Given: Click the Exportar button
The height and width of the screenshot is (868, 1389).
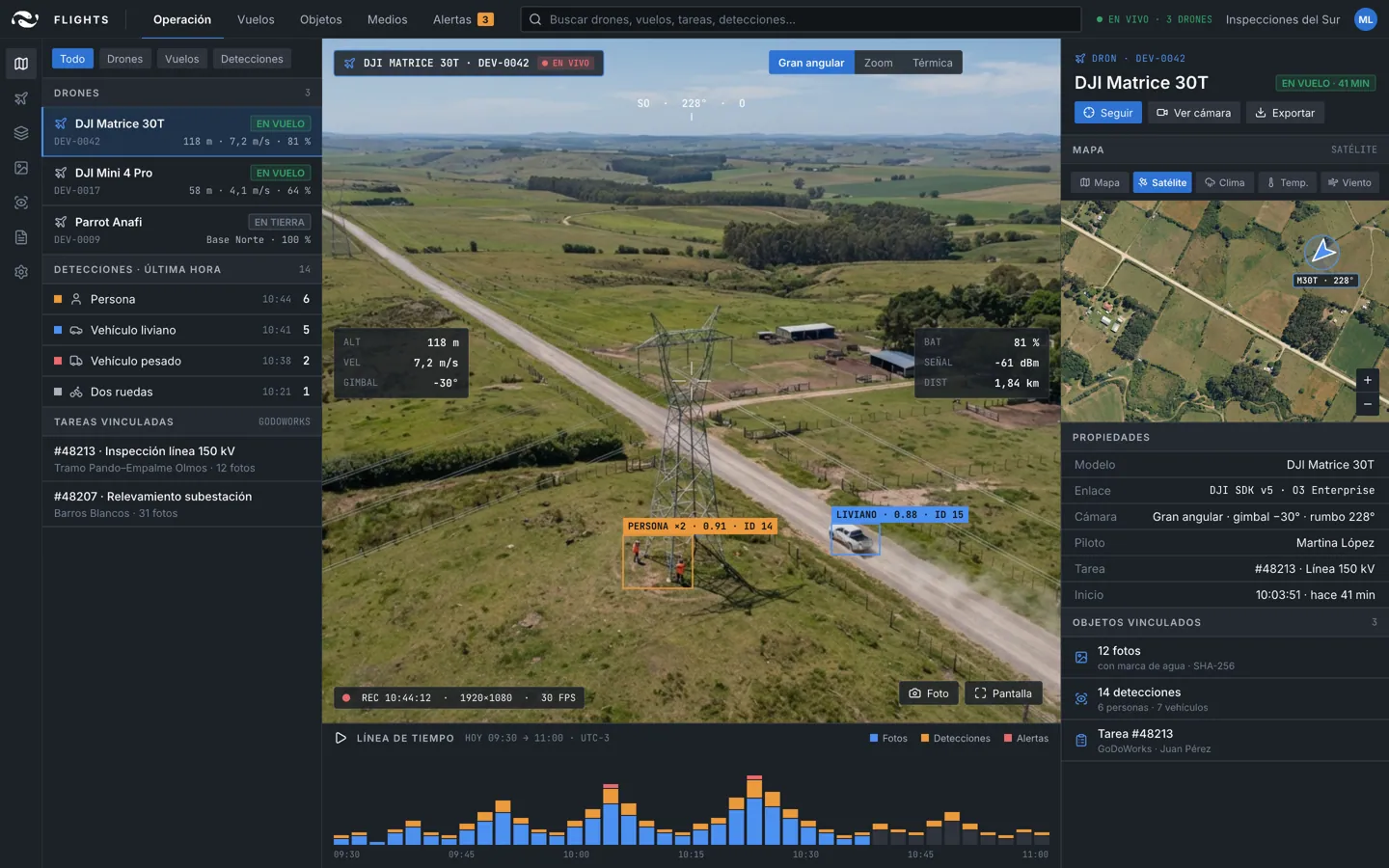Looking at the screenshot, I should [x=1285, y=113].
